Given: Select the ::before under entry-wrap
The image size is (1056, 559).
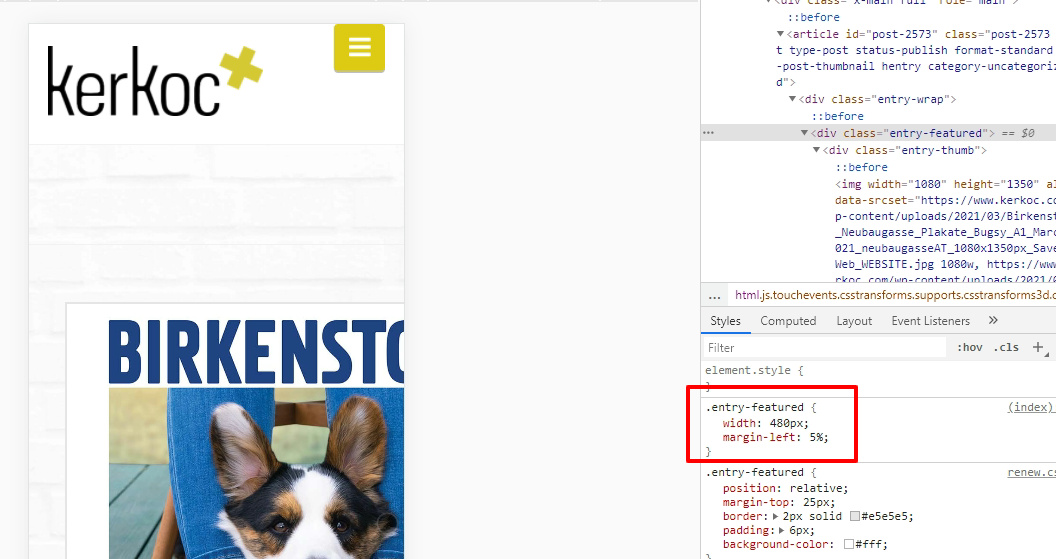Looking at the screenshot, I should coord(837,116).
